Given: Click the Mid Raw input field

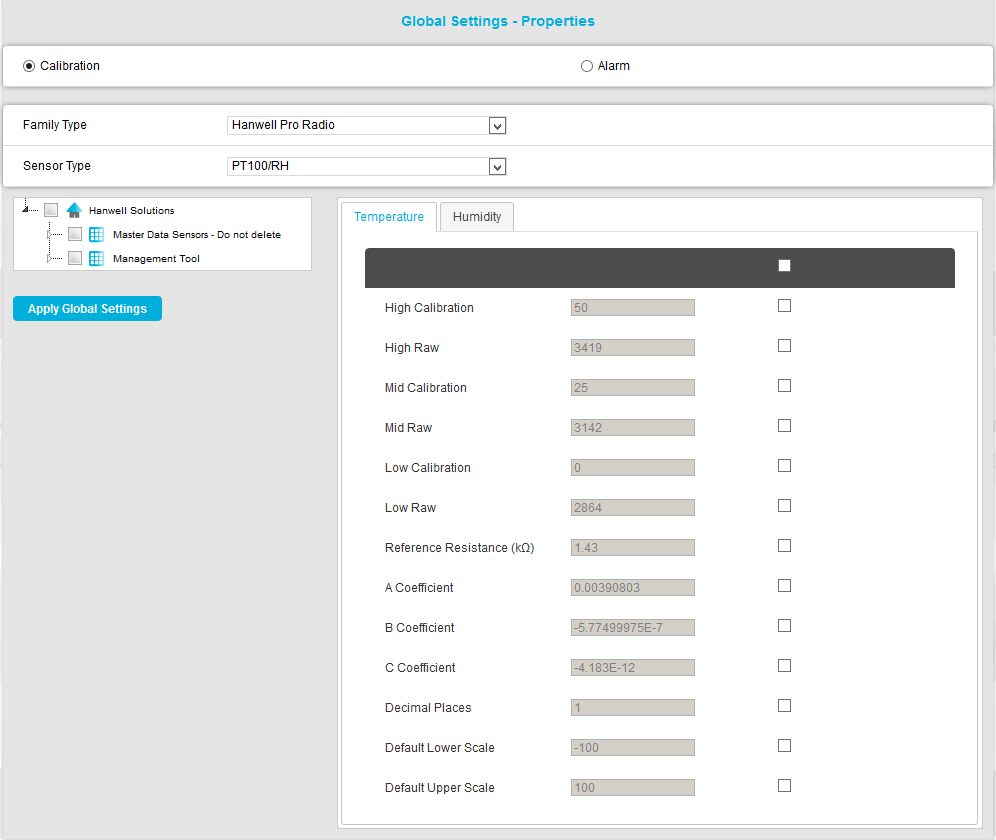Looking at the screenshot, I should point(632,428).
